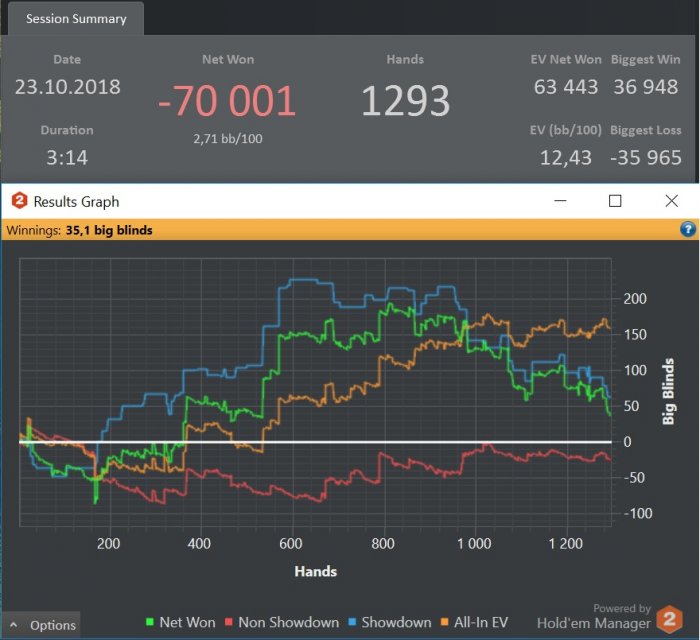Click the Winnings 35,1 big blinds label
Image resolution: width=700 pixels, height=640 pixels.
79,230
